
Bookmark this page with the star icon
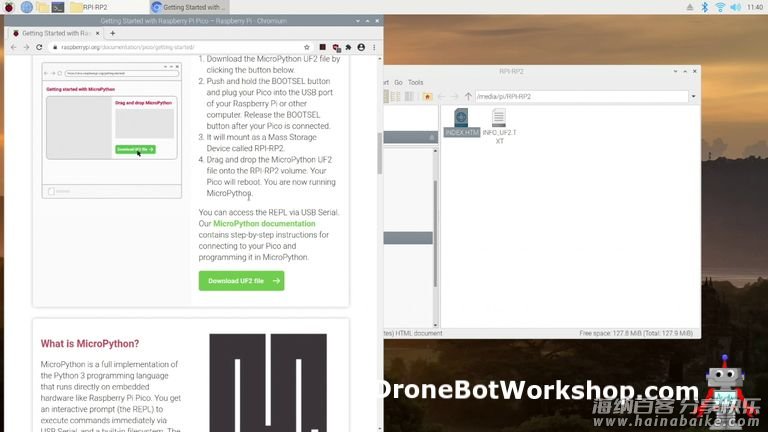point(307,47)
